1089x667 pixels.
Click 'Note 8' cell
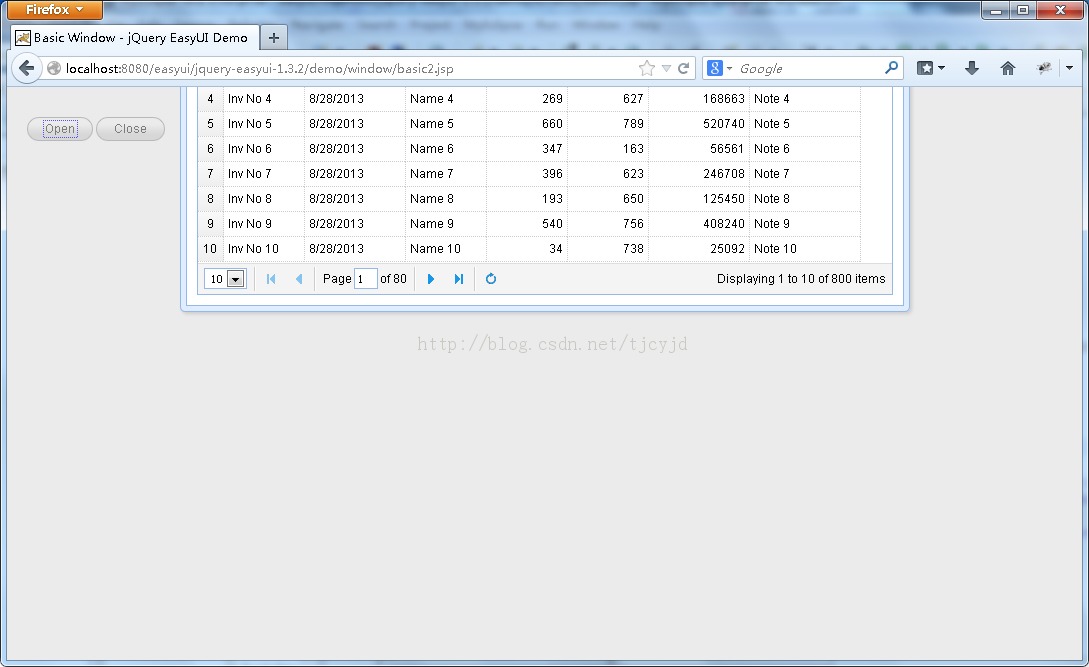click(805, 199)
